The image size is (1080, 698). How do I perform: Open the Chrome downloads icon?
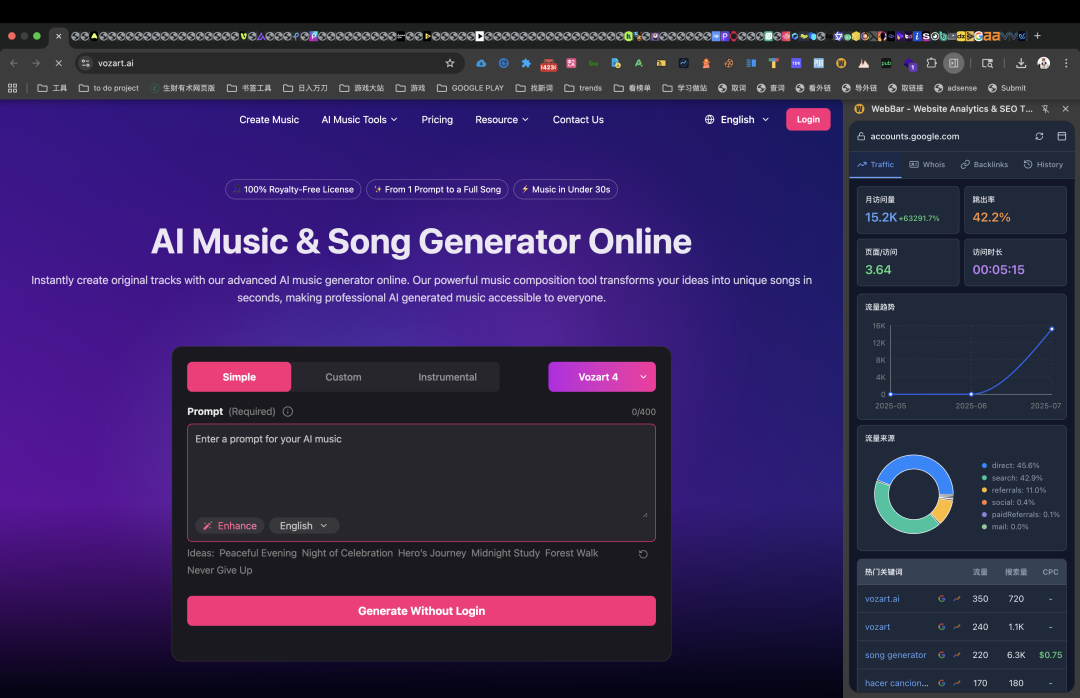(1021, 63)
